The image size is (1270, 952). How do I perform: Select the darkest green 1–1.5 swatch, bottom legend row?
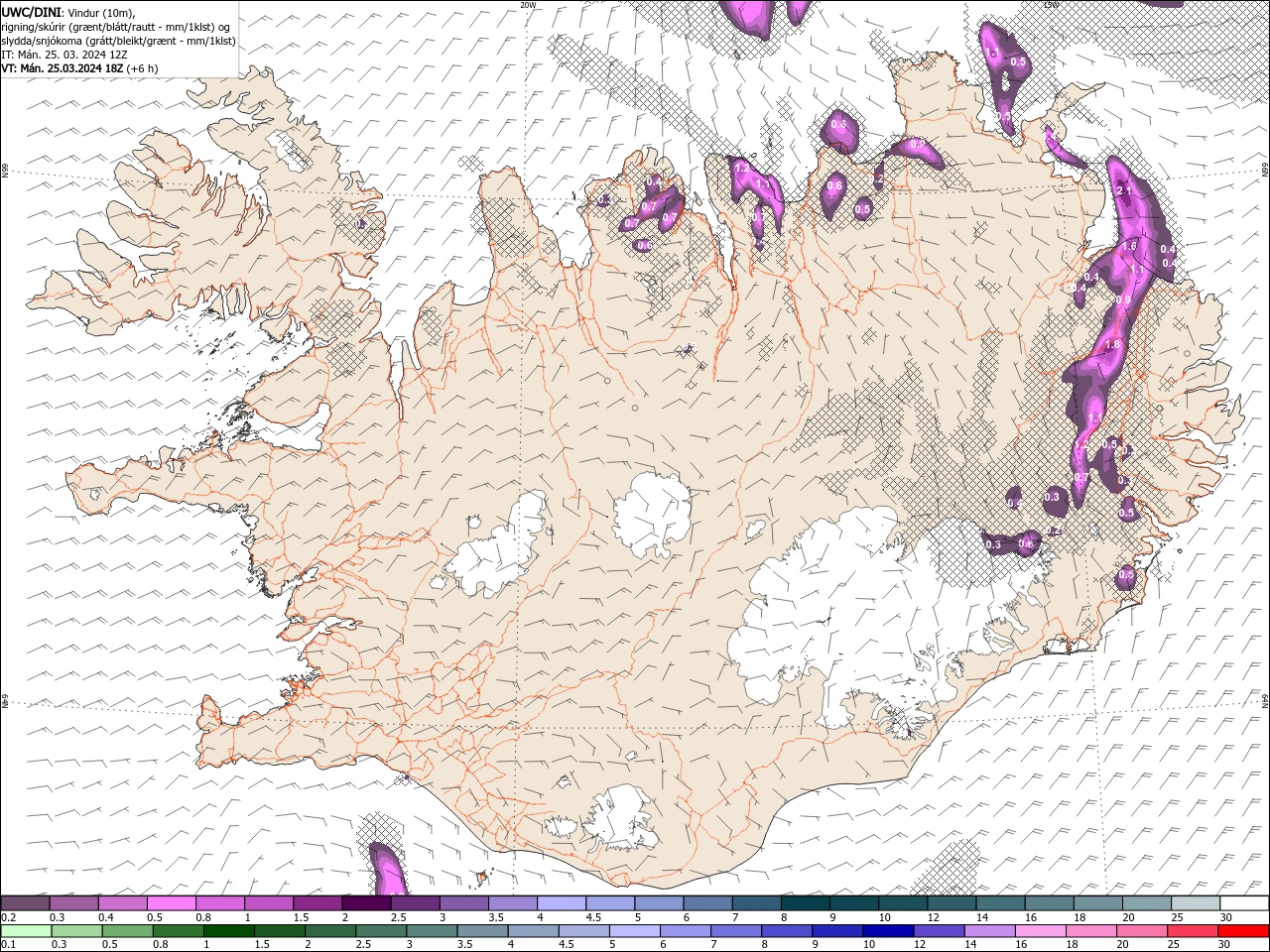[x=228, y=931]
